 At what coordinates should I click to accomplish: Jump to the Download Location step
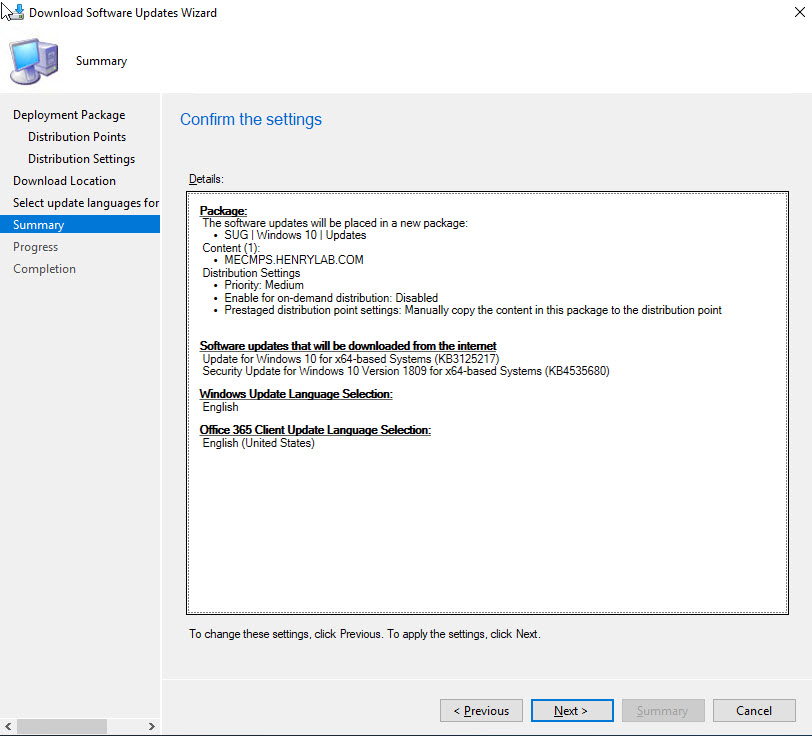coord(64,181)
